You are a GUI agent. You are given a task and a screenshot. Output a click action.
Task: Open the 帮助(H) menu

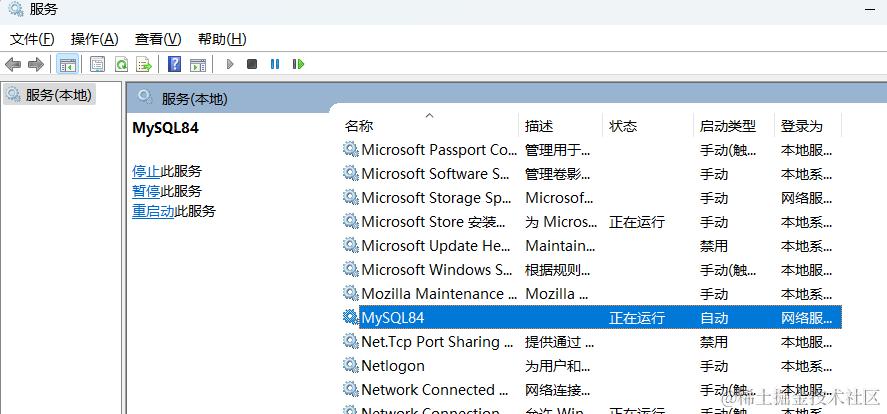point(222,39)
